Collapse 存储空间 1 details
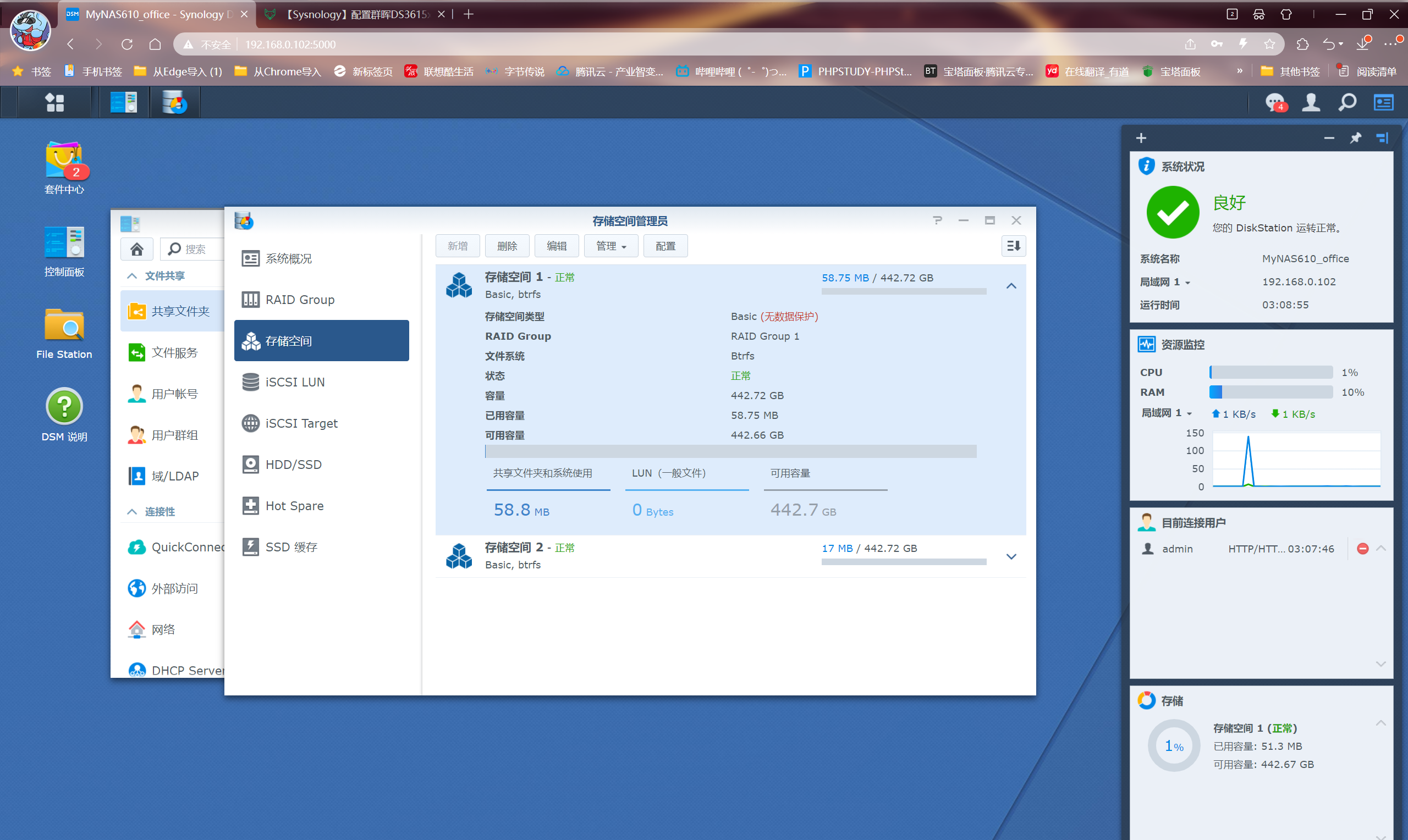1408x840 pixels. click(x=1011, y=286)
